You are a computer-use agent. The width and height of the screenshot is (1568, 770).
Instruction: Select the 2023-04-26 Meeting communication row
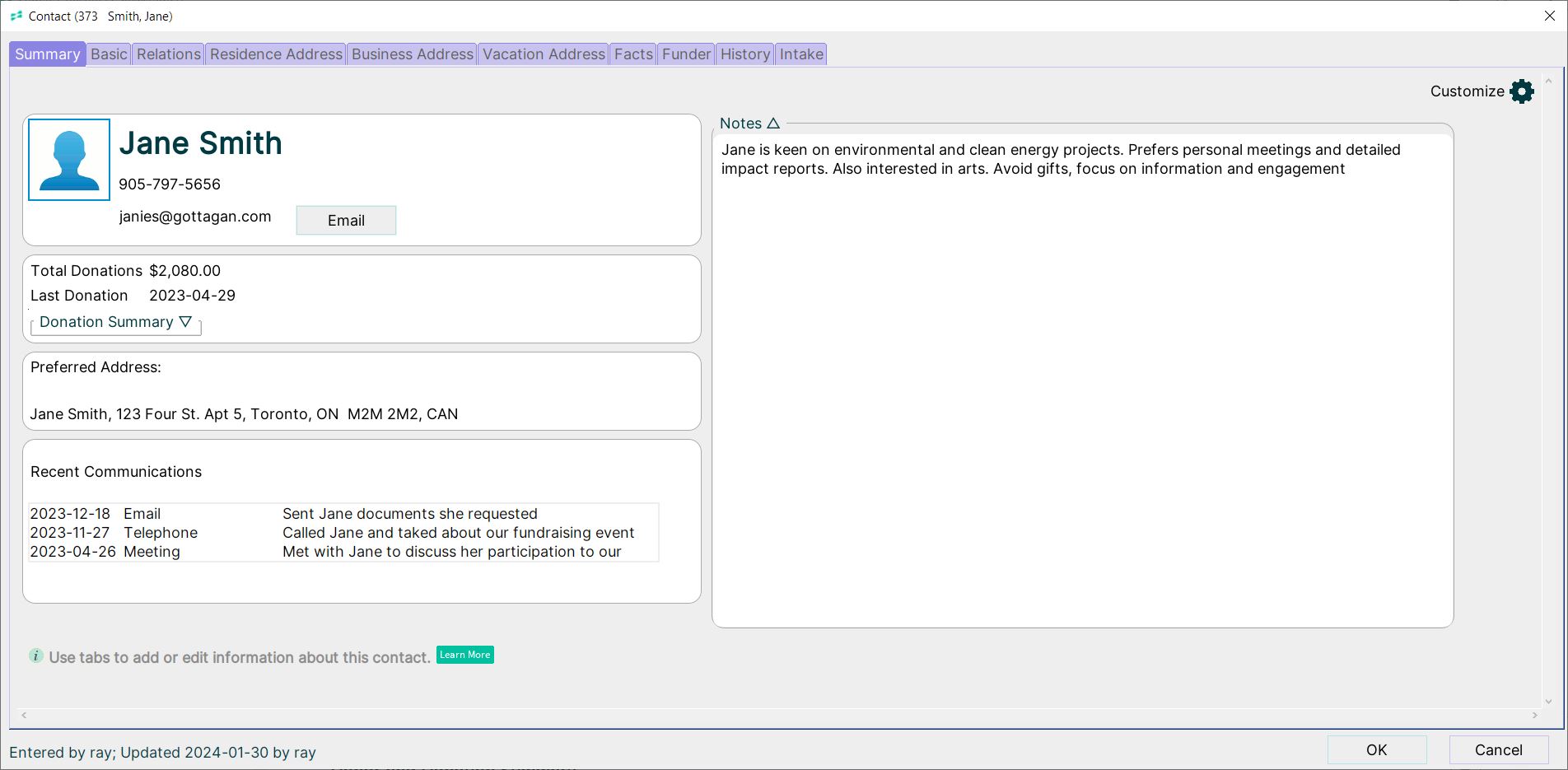pos(343,552)
